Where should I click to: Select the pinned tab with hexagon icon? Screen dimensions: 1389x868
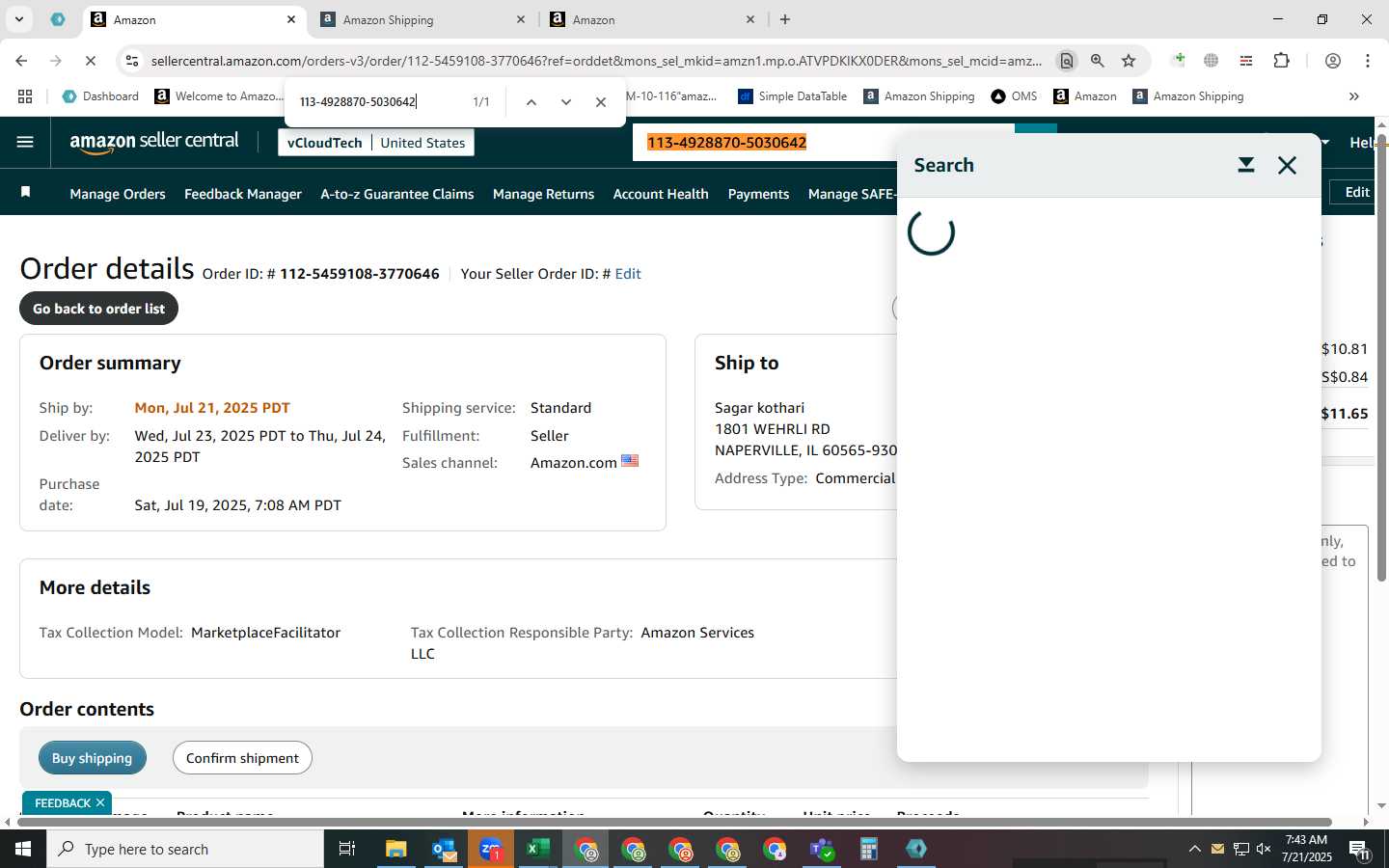click(x=58, y=19)
